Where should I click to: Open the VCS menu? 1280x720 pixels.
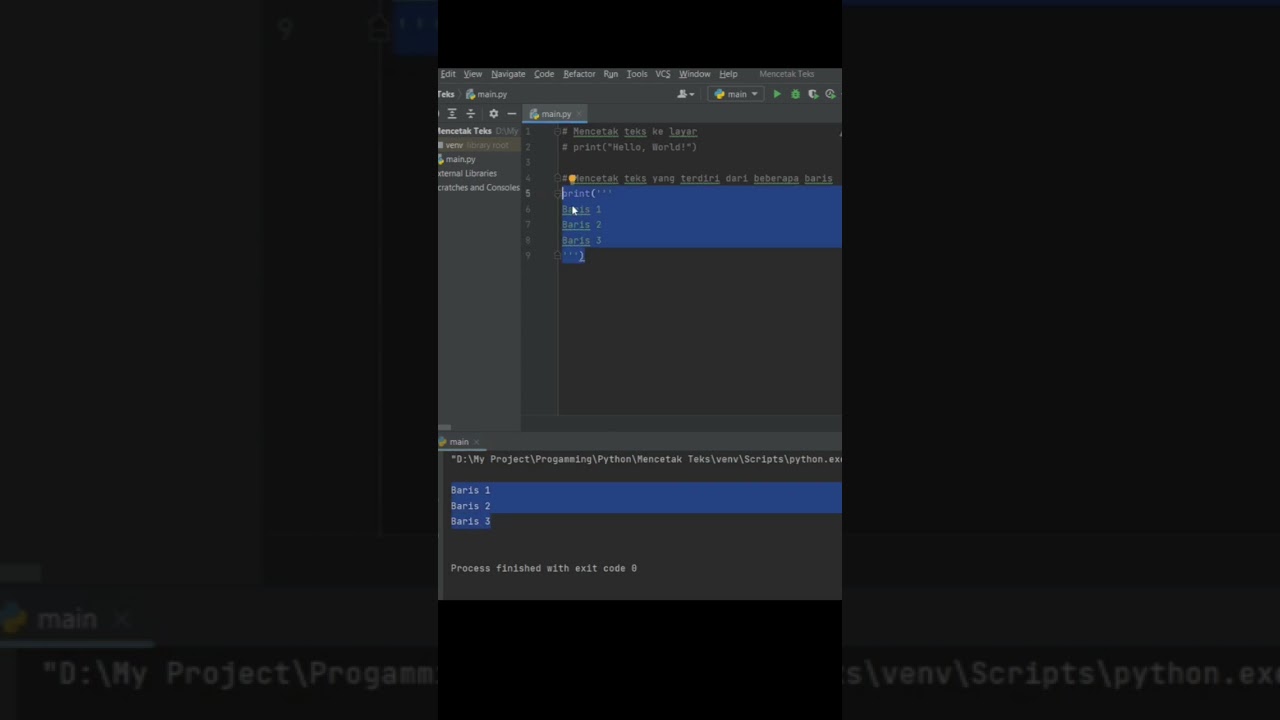click(x=663, y=74)
